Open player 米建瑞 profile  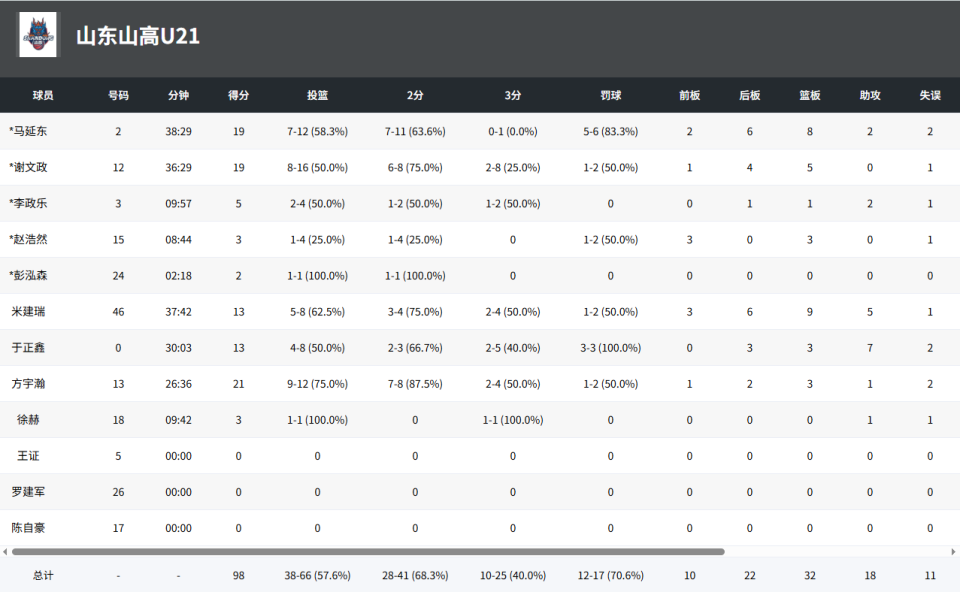click(x=28, y=312)
